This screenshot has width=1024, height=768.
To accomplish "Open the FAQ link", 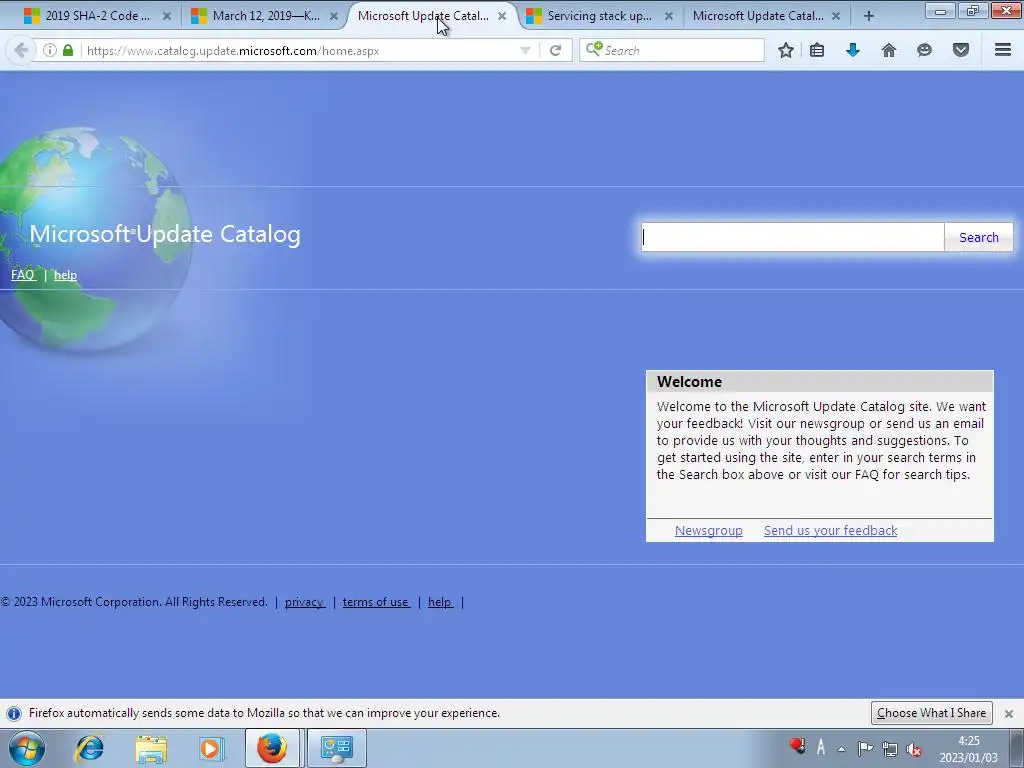I will 23,275.
